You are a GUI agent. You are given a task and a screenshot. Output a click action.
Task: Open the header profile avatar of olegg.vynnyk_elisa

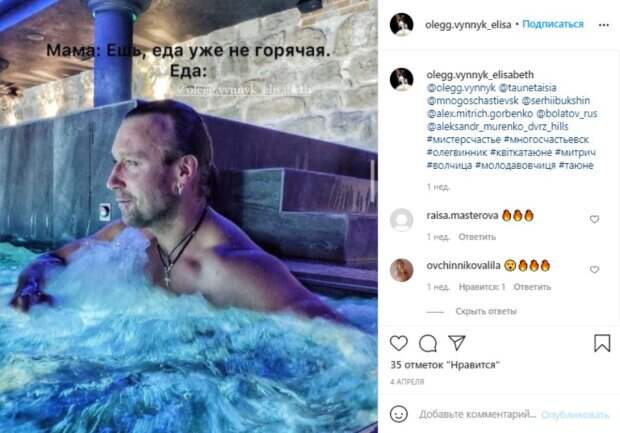pyautogui.click(x=401, y=24)
